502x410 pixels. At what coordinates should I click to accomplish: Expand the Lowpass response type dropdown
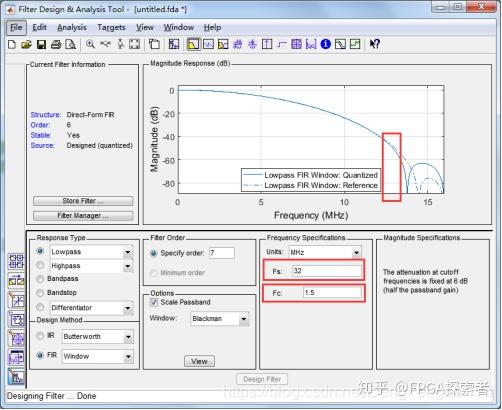[x=128, y=252]
